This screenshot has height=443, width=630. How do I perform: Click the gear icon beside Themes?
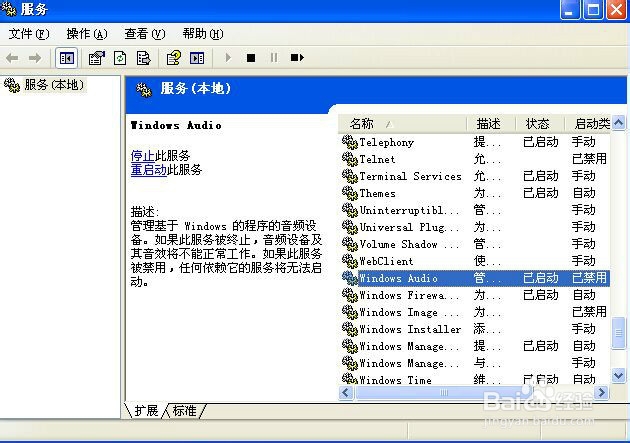pyautogui.click(x=350, y=193)
